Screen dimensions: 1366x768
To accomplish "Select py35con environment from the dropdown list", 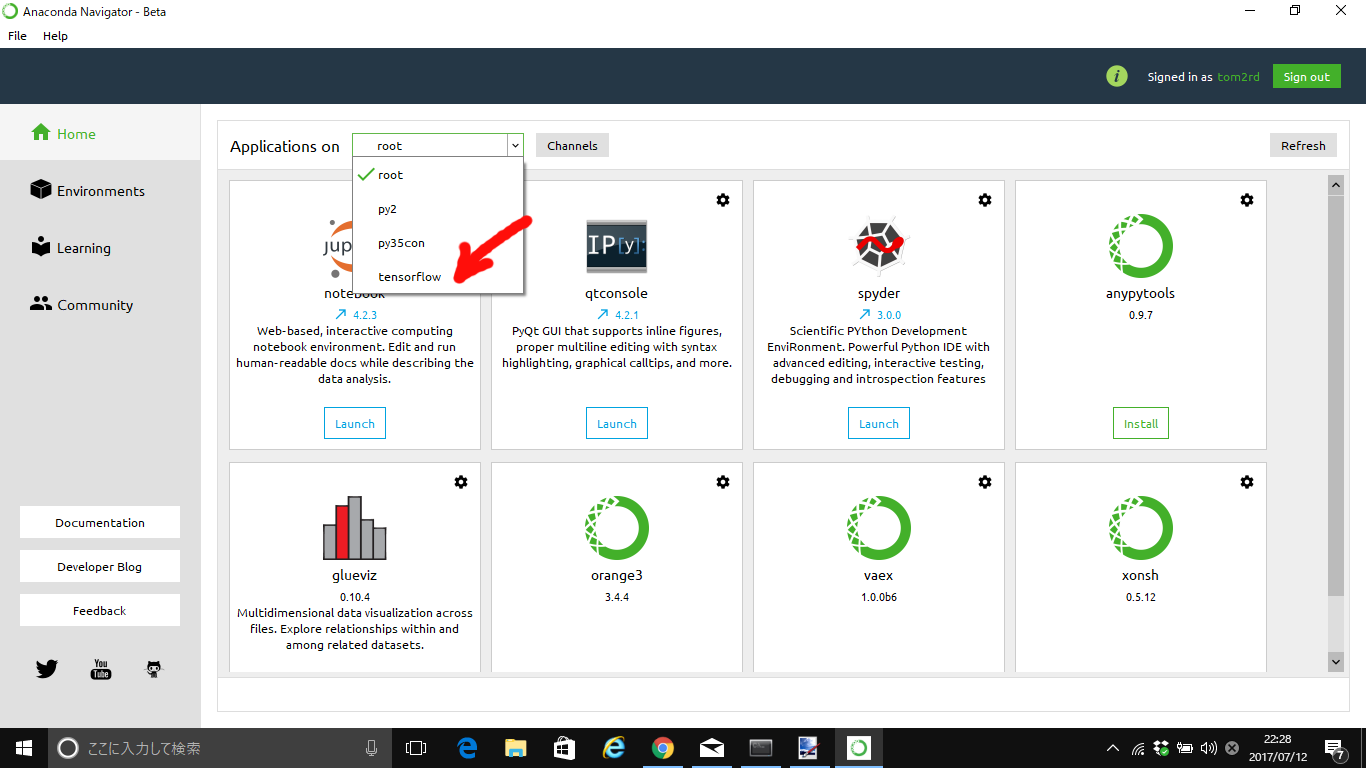I will [x=438, y=243].
